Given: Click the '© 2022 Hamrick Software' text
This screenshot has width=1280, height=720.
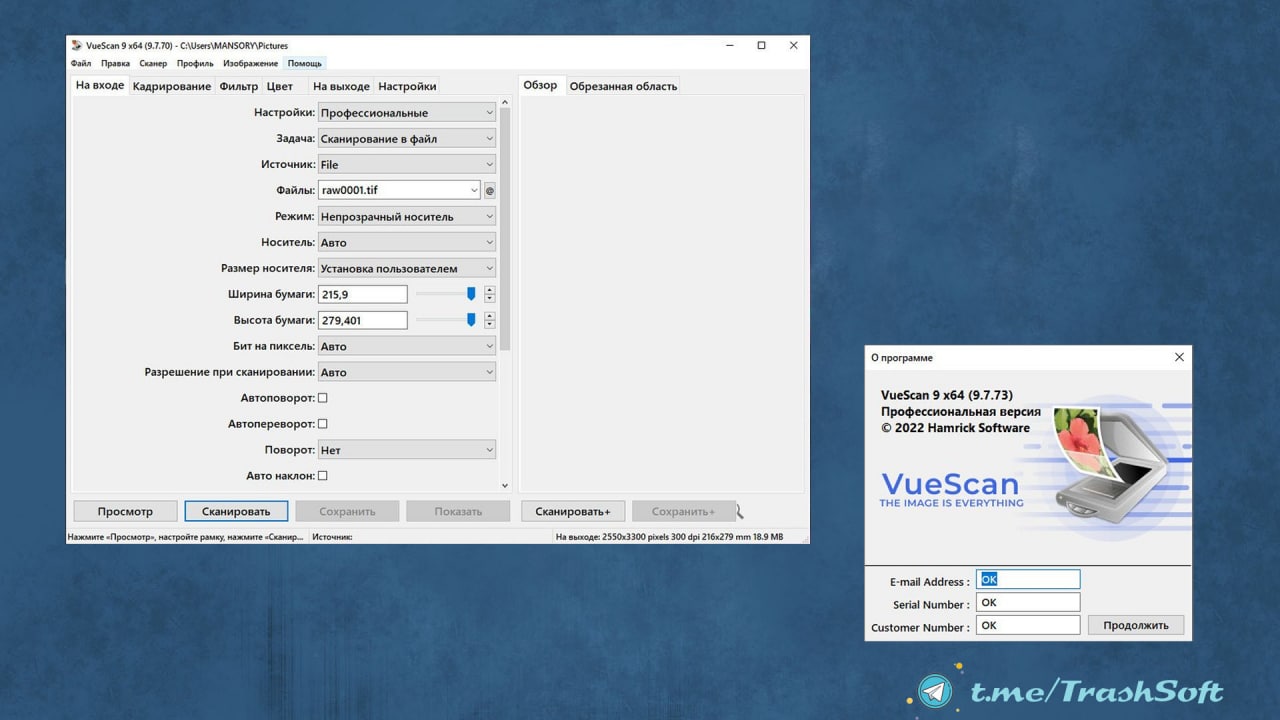Looking at the screenshot, I should pos(955,428).
